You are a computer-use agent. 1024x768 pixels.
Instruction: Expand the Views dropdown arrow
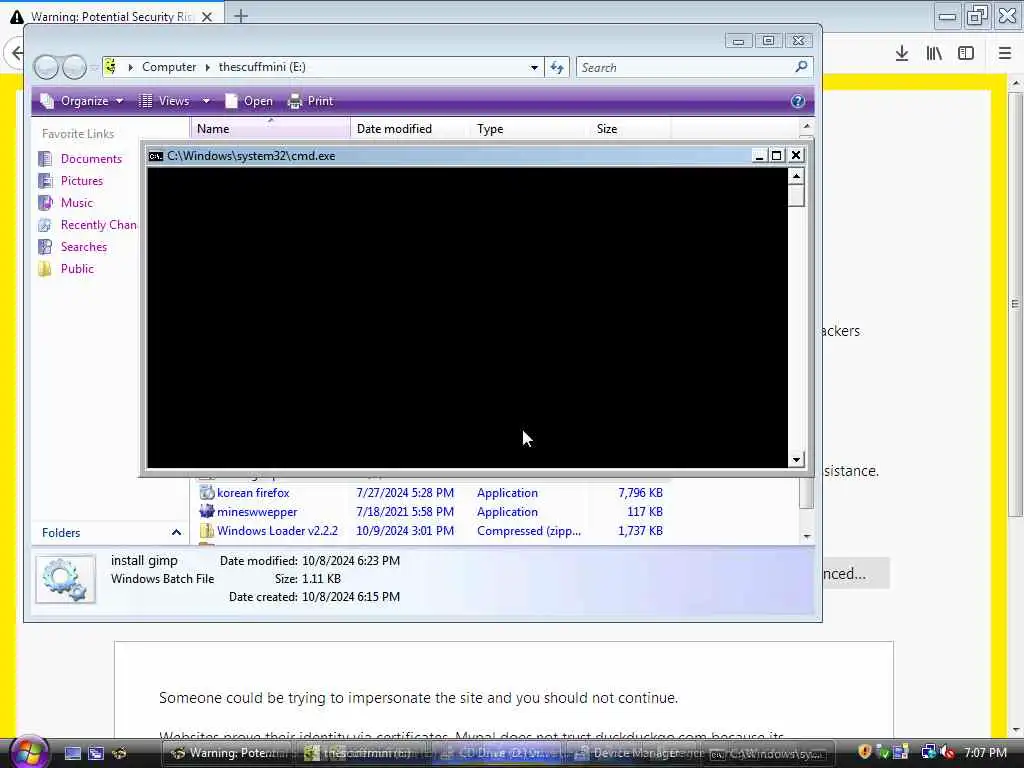pos(206,101)
